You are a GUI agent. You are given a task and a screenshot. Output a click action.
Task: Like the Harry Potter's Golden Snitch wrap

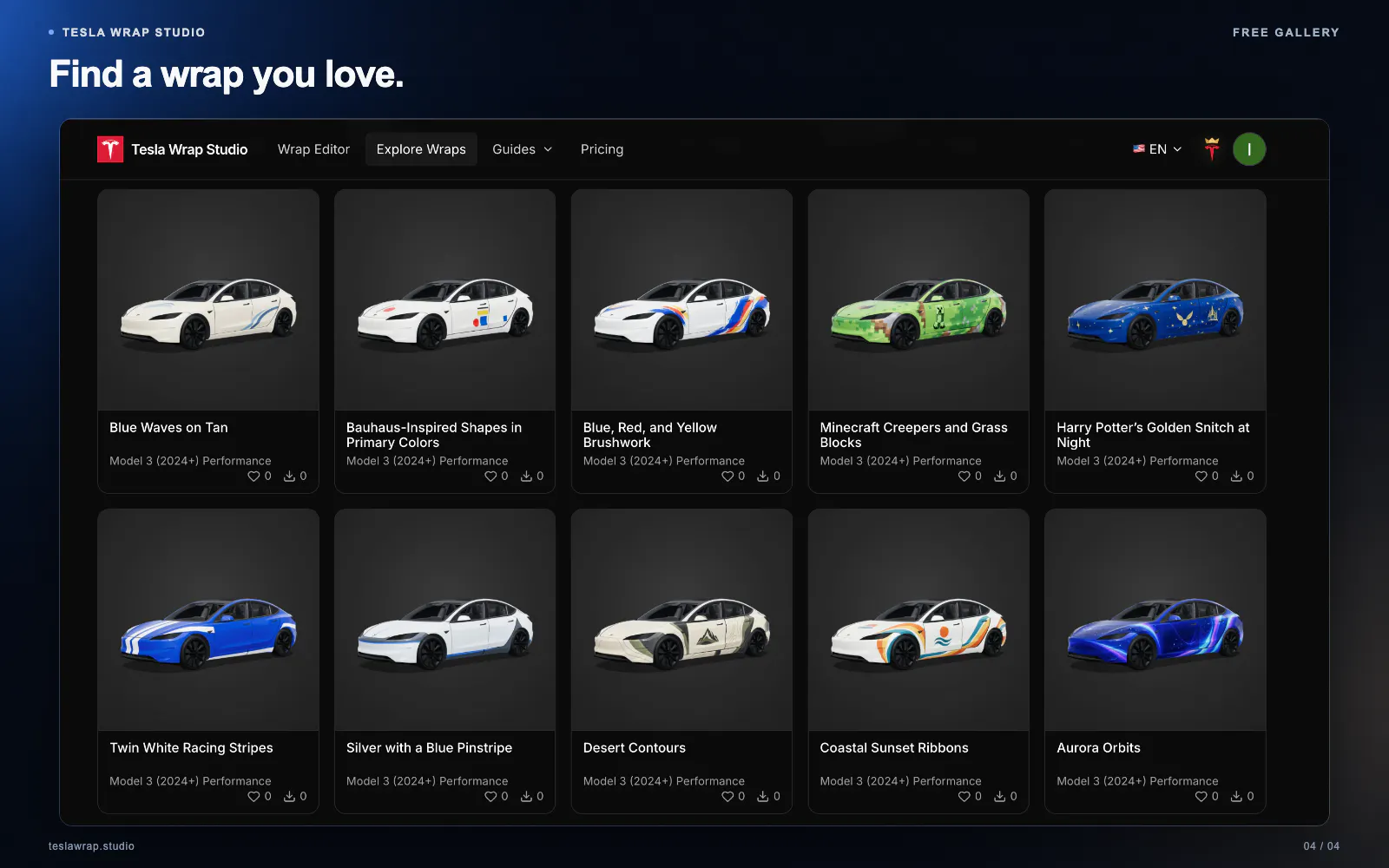pyautogui.click(x=1201, y=477)
